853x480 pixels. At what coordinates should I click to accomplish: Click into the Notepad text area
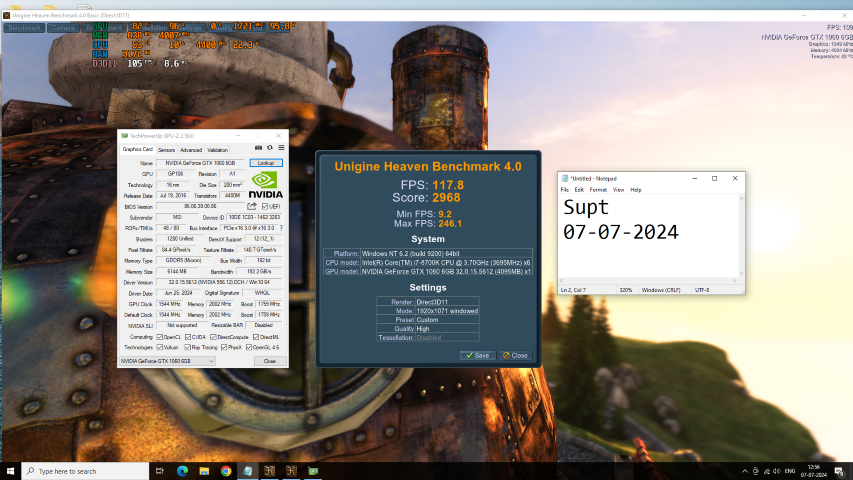pyautogui.click(x=648, y=236)
